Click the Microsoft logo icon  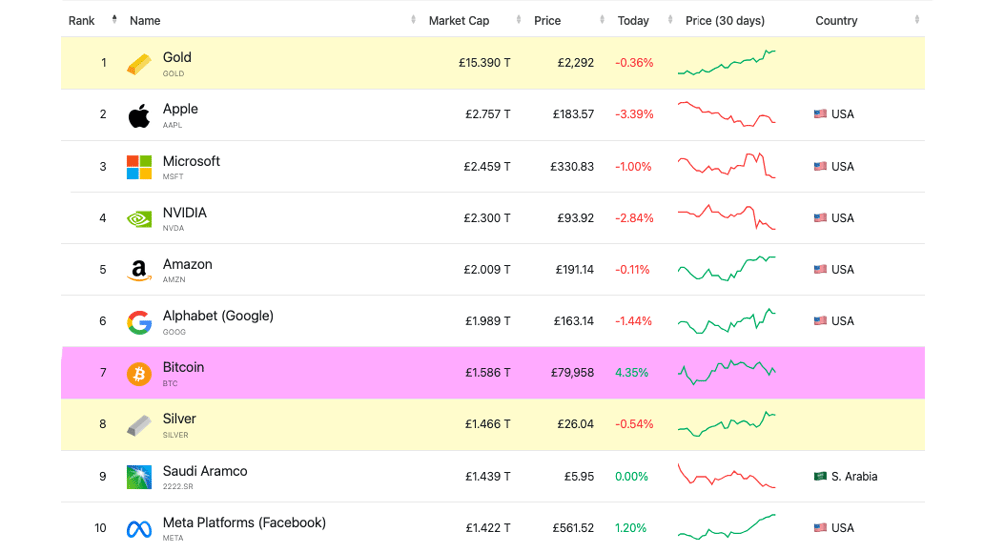[x=139, y=167]
